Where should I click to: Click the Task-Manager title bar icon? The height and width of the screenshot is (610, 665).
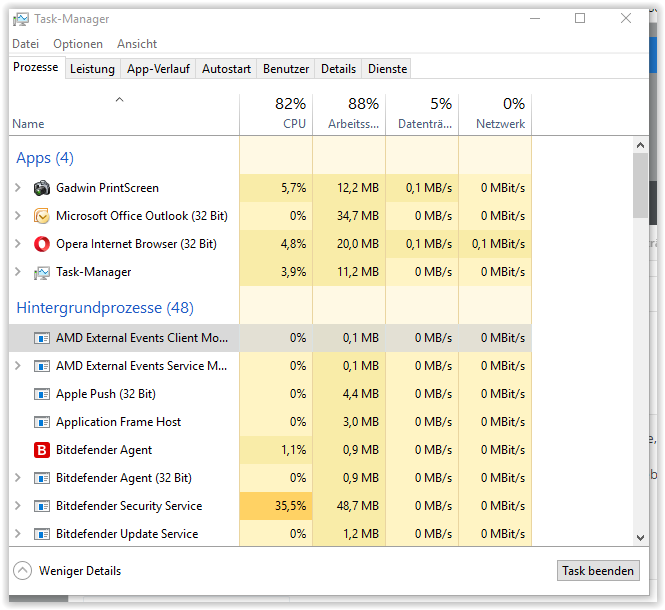(21, 19)
